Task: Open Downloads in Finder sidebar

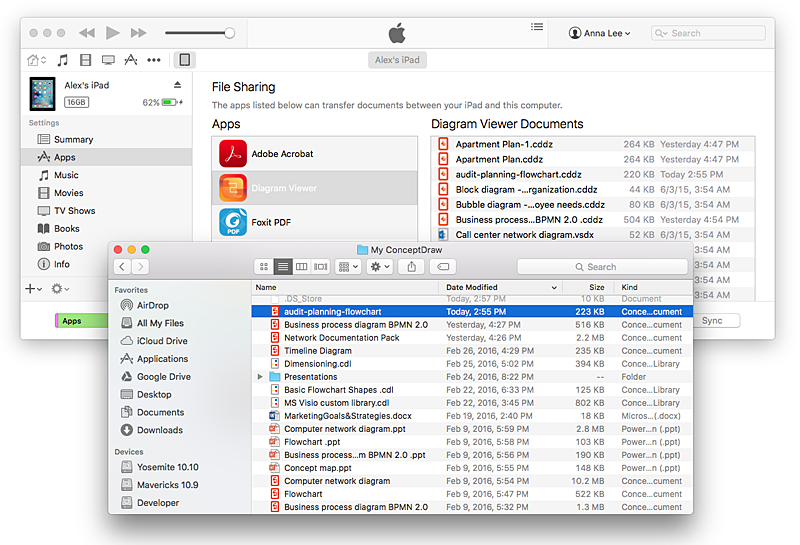Action: [152, 430]
